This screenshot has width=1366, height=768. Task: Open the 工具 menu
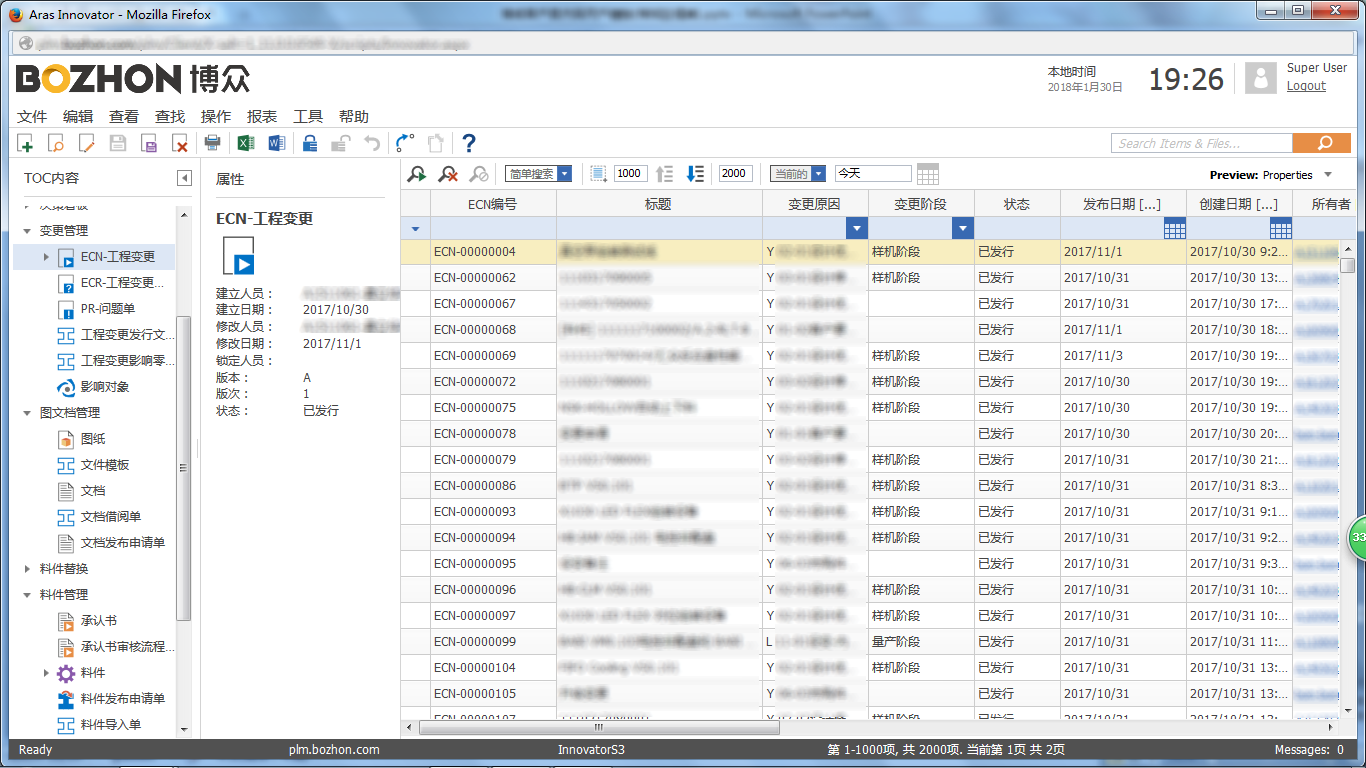point(308,117)
